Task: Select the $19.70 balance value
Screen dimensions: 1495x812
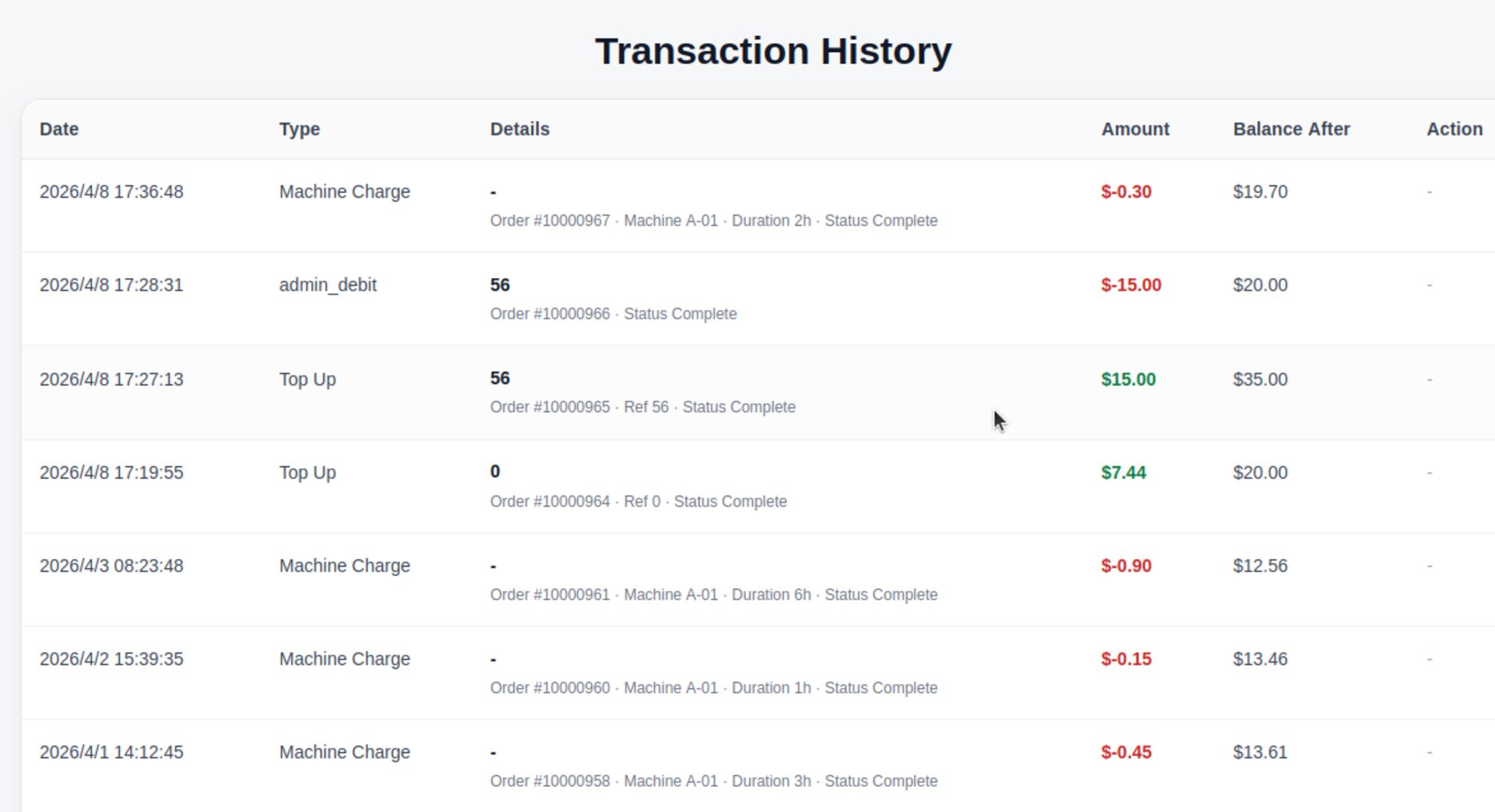Action: [x=1260, y=192]
